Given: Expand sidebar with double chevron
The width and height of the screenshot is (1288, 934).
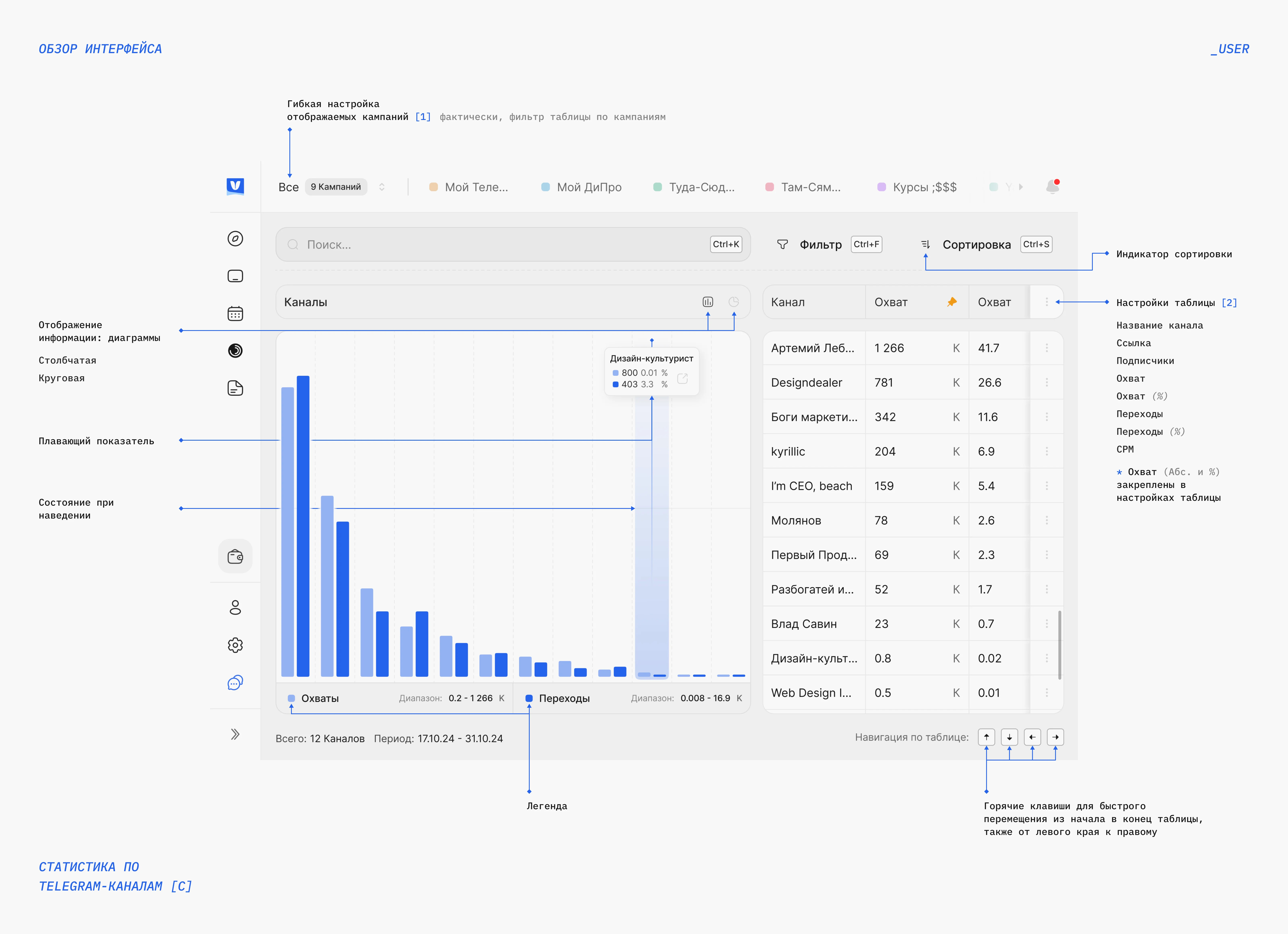Looking at the screenshot, I should [235, 734].
